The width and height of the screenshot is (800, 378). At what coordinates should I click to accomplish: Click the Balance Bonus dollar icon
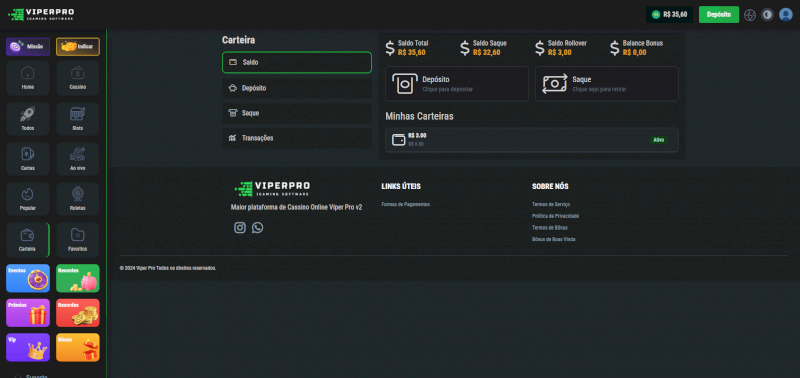[615, 48]
